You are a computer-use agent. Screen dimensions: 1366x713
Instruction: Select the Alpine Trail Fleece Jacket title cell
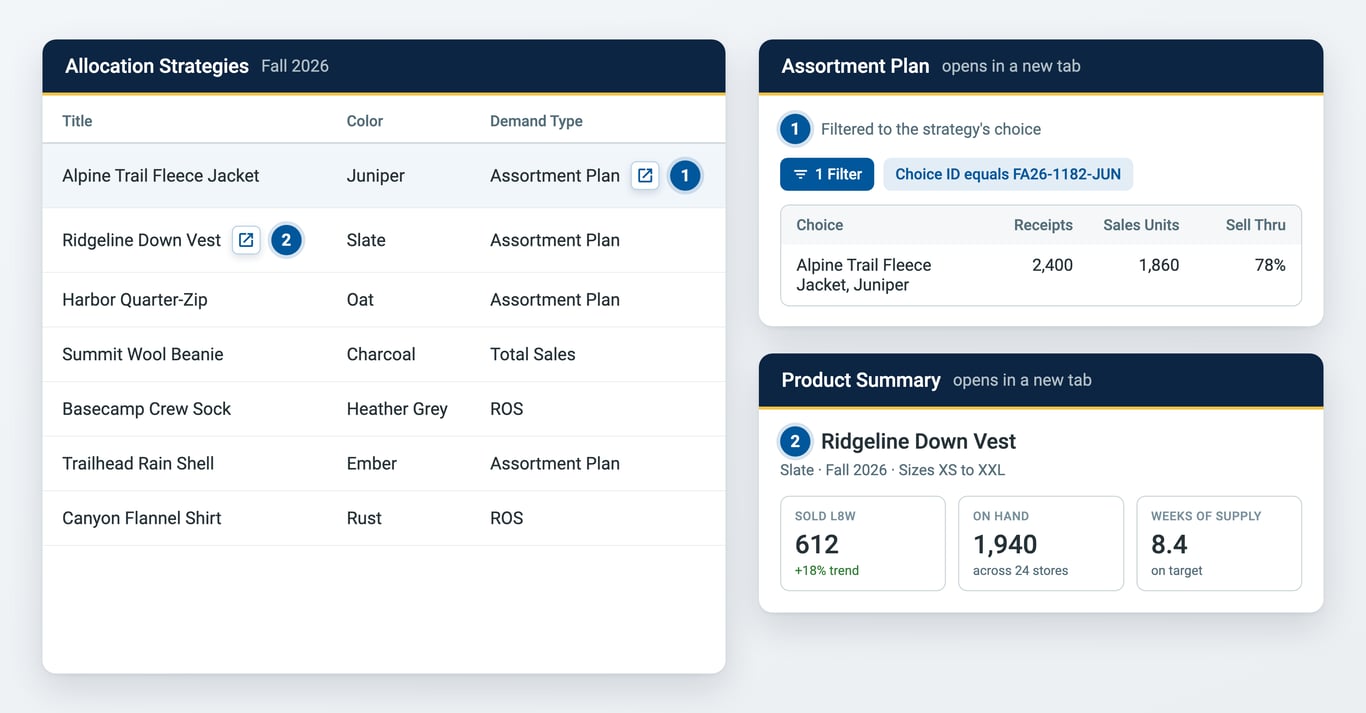coord(160,175)
